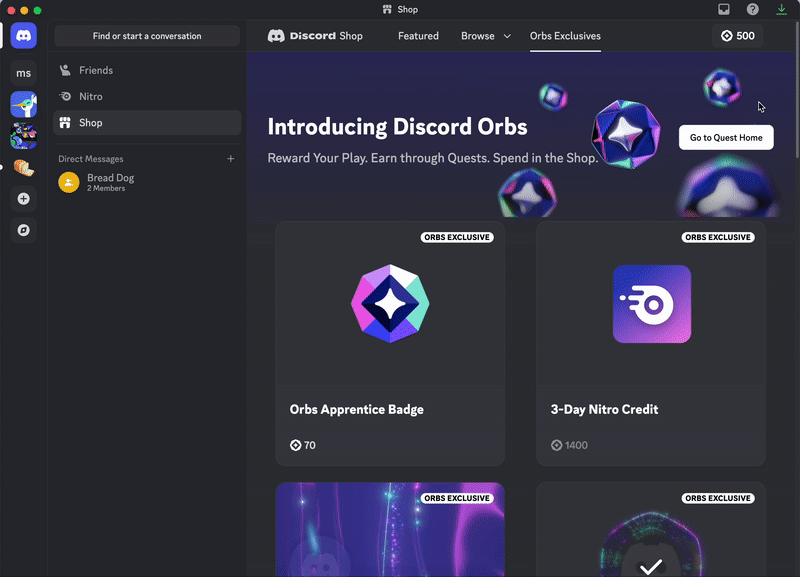Viewport: 800px width, 577px height.
Task: Click the Go to Quest Home button
Action: pyautogui.click(x=726, y=137)
